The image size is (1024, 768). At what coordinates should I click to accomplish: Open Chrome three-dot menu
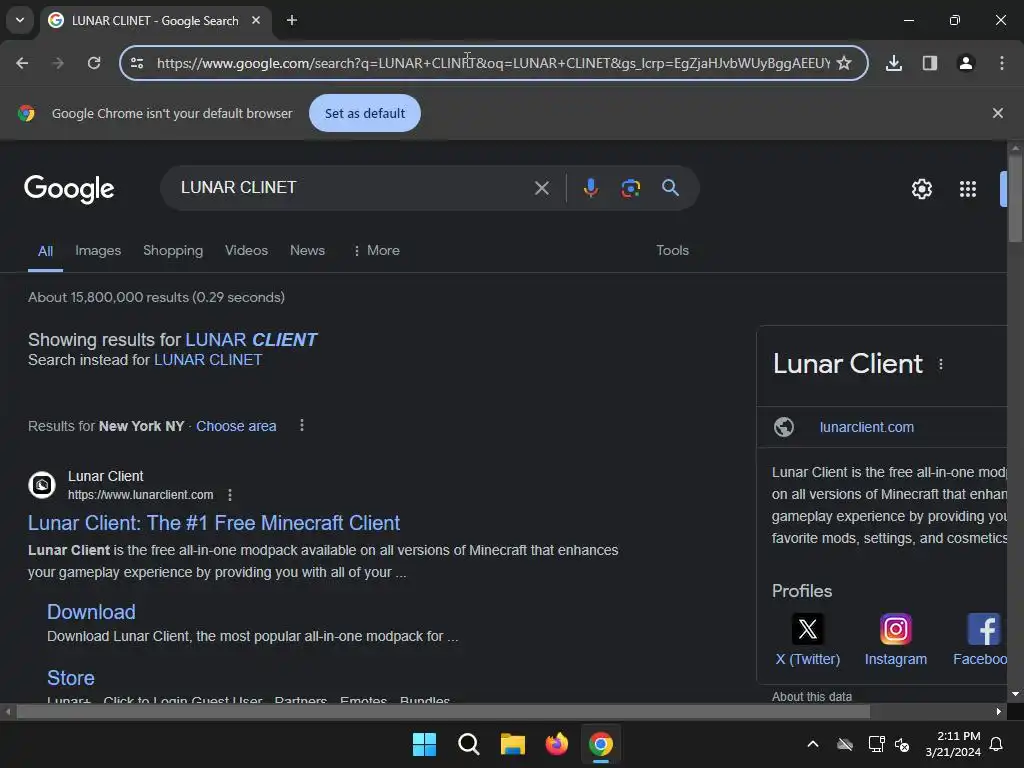[1002, 63]
